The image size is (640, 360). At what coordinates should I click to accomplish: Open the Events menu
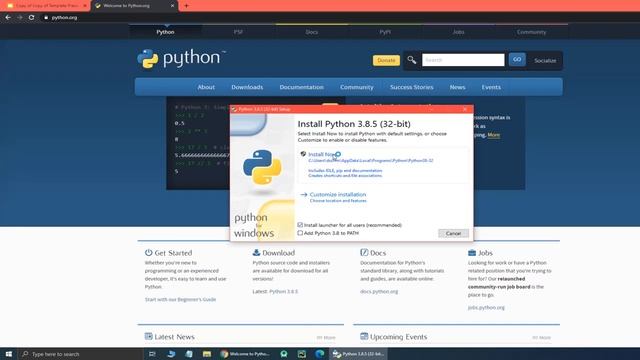click(491, 87)
